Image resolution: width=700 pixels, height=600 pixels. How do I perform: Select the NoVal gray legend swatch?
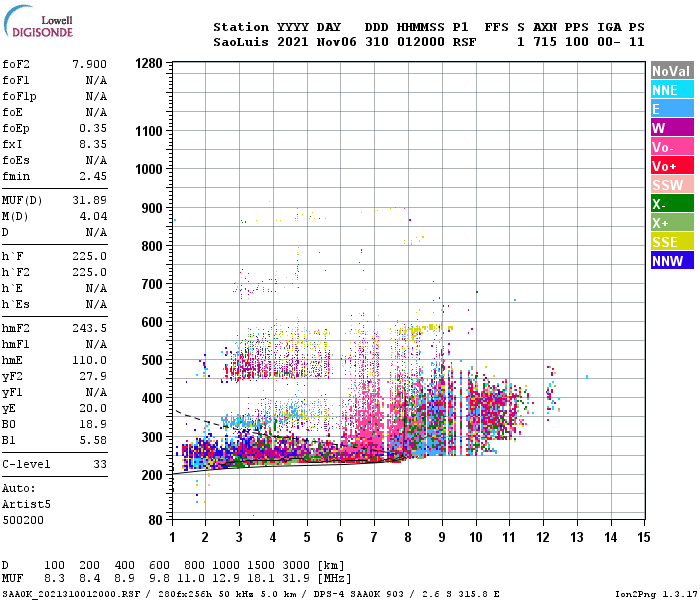pyautogui.click(x=672, y=71)
